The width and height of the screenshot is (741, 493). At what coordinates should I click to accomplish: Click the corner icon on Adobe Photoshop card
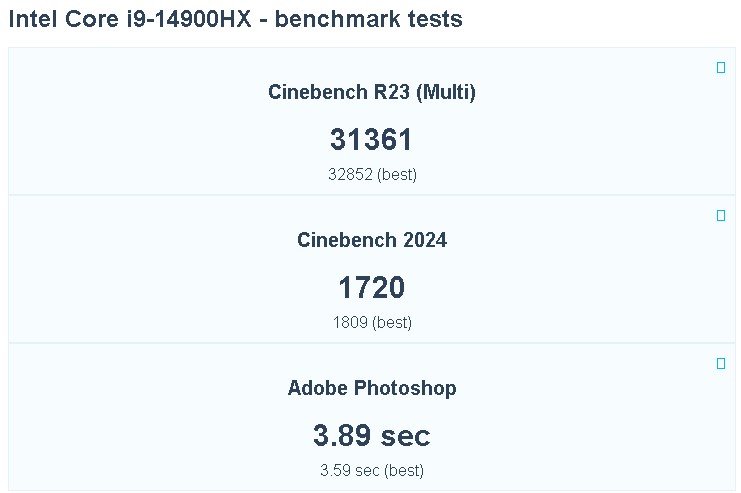click(x=721, y=364)
